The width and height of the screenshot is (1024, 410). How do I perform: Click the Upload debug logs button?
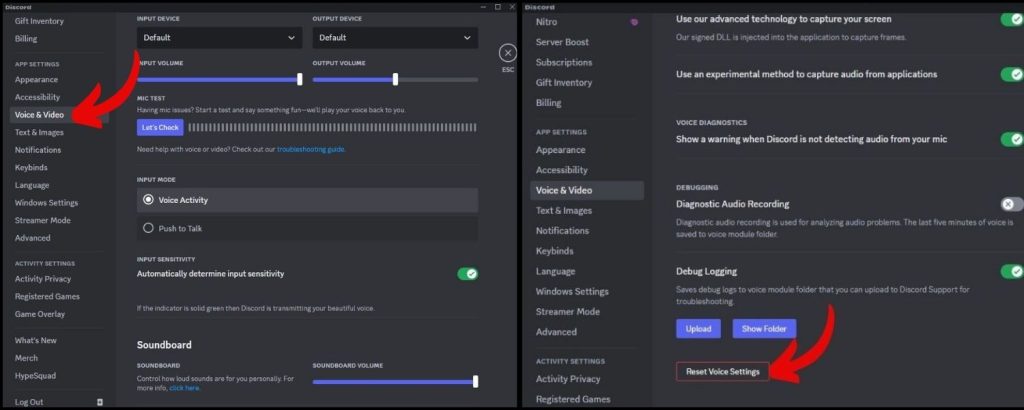[698, 329]
